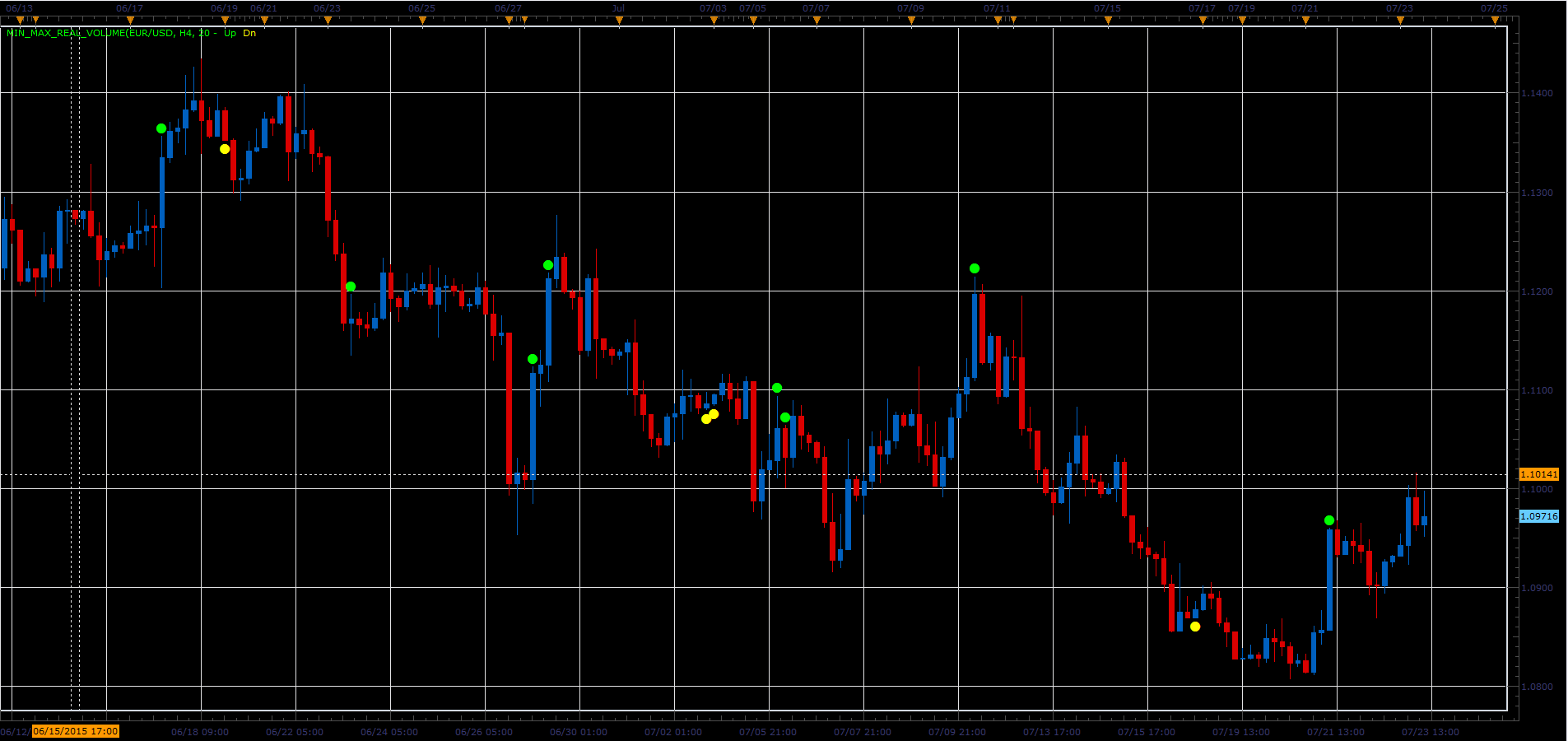Click the 07/13 17:00 bottom time label

pos(1052,732)
